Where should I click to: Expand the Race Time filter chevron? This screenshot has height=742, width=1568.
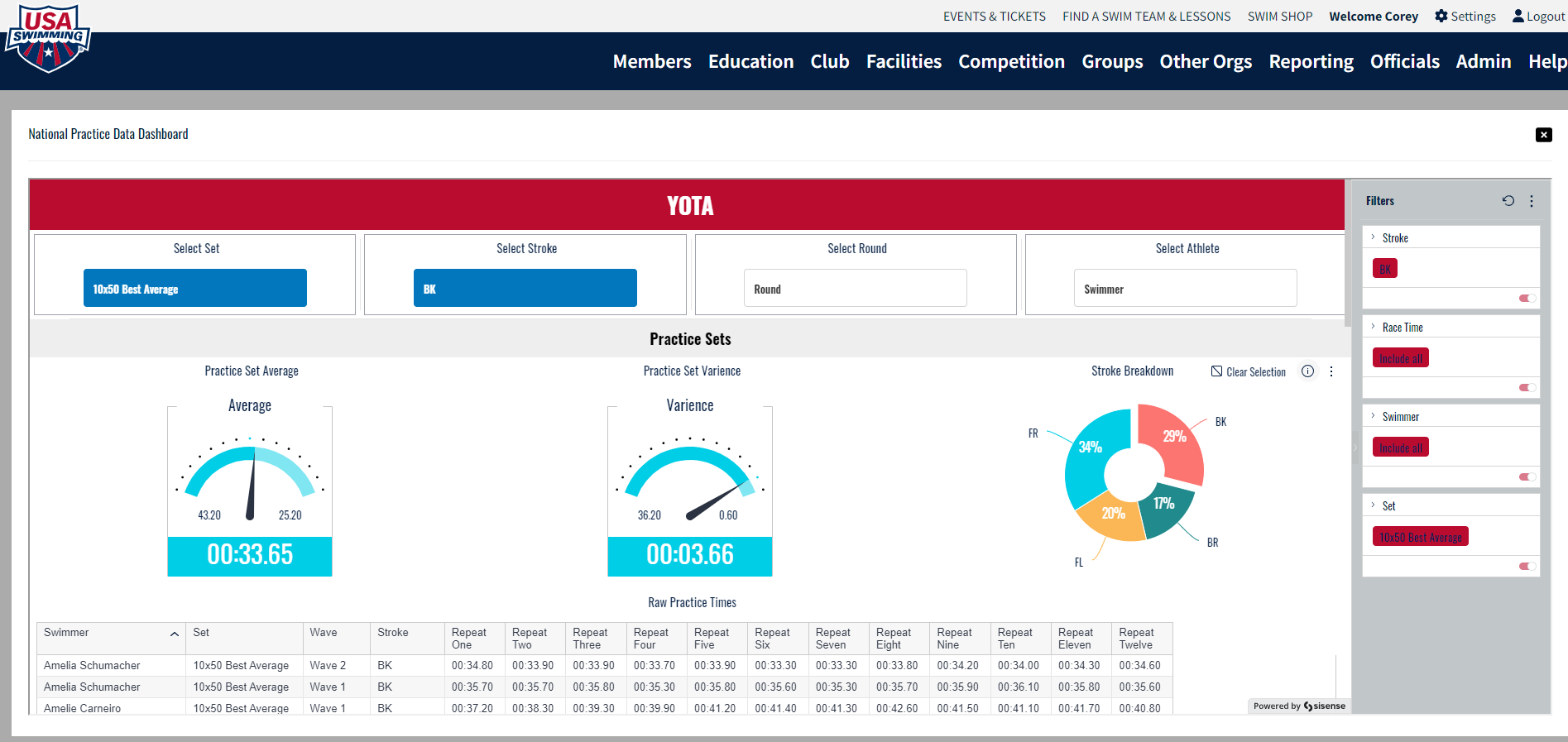click(x=1374, y=327)
